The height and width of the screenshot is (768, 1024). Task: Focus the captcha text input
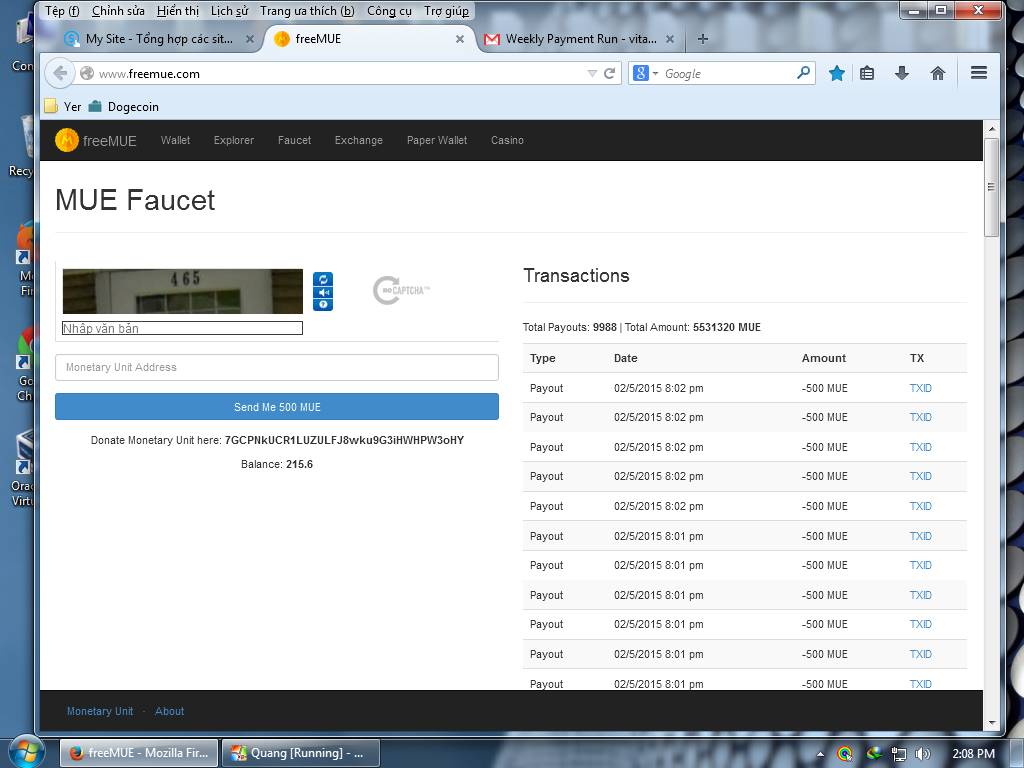[x=182, y=328]
